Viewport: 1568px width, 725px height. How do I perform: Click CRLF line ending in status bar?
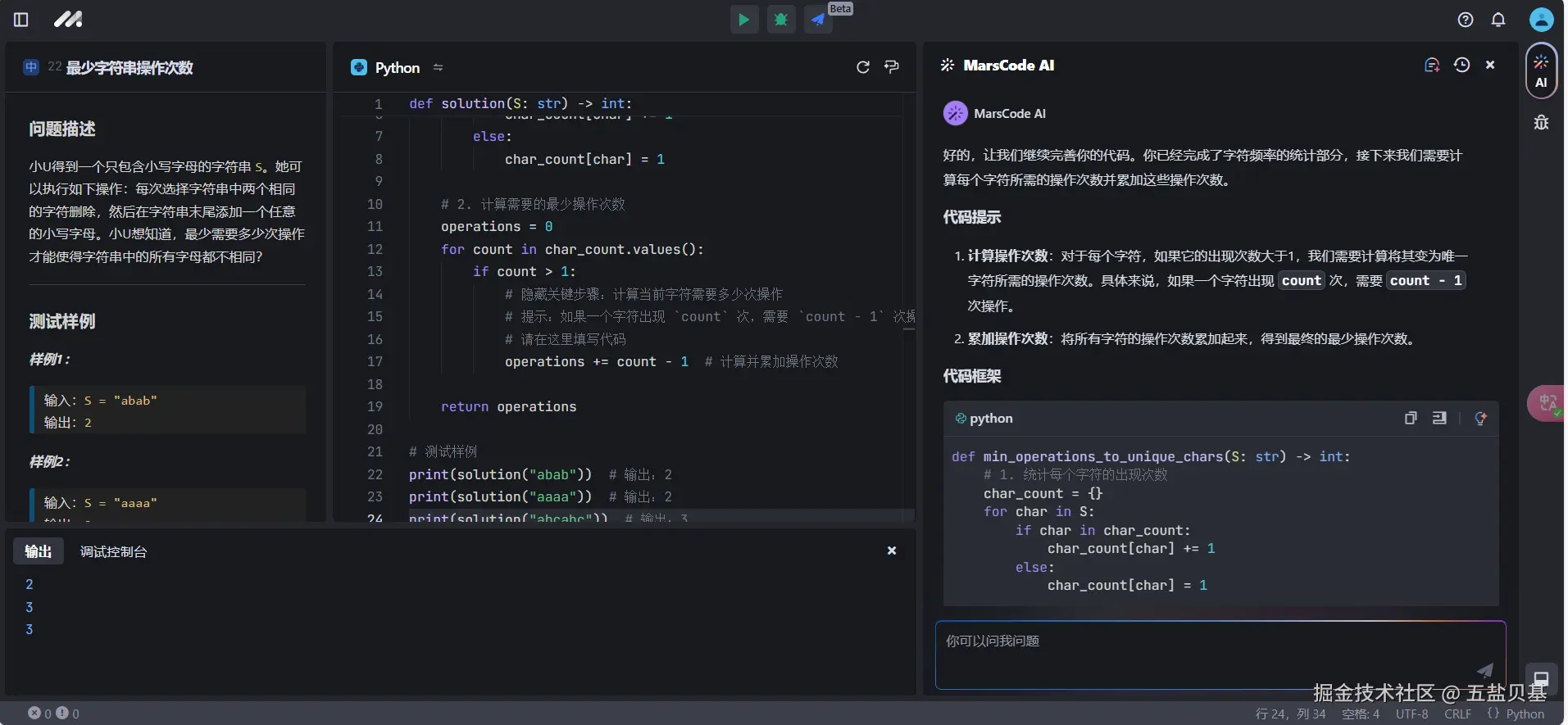[x=1457, y=714]
